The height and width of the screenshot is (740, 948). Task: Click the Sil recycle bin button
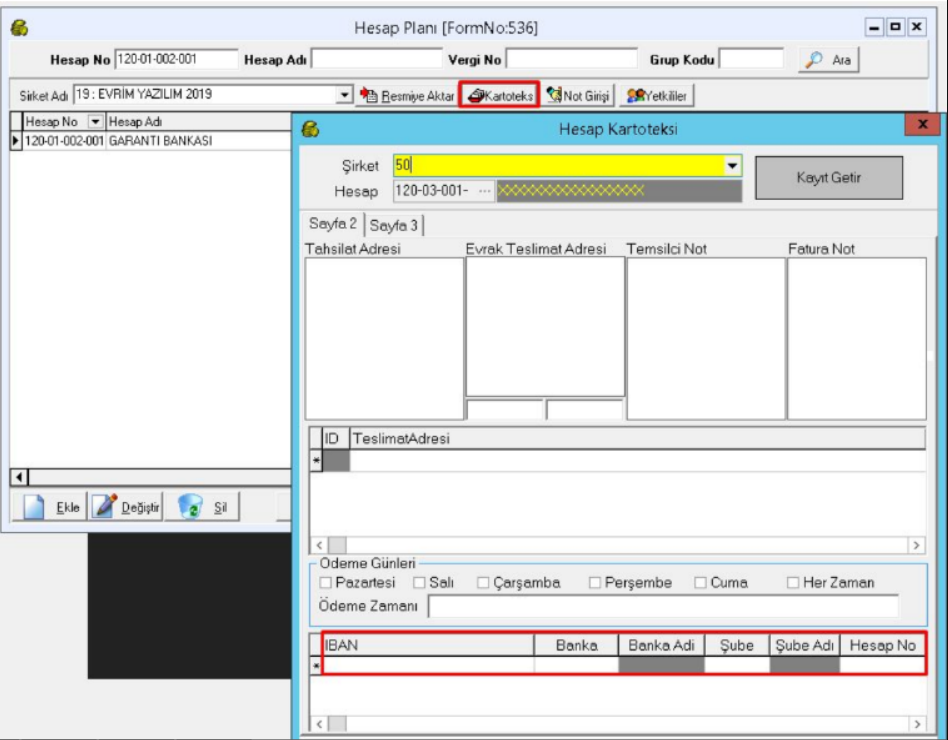202,507
